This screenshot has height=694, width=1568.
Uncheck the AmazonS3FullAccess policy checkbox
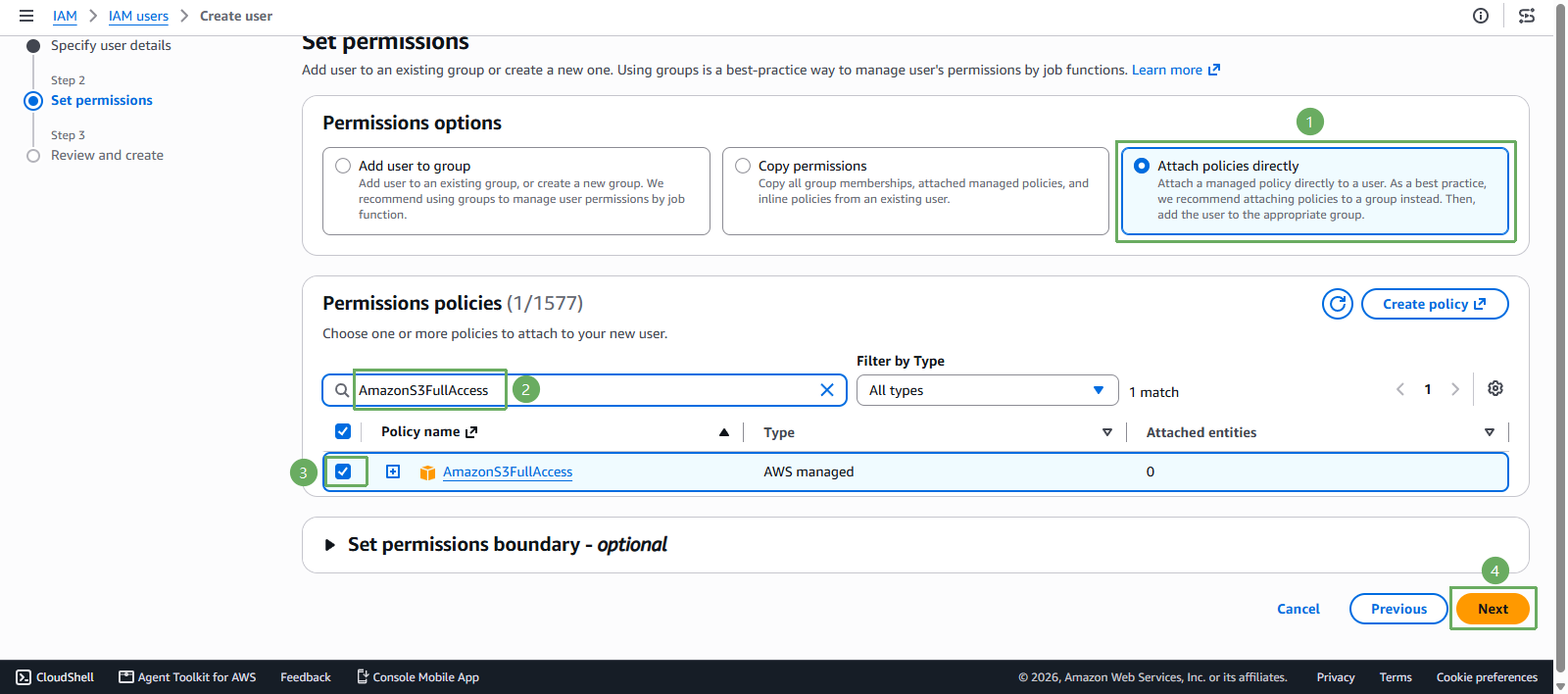pyautogui.click(x=343, y=471)
